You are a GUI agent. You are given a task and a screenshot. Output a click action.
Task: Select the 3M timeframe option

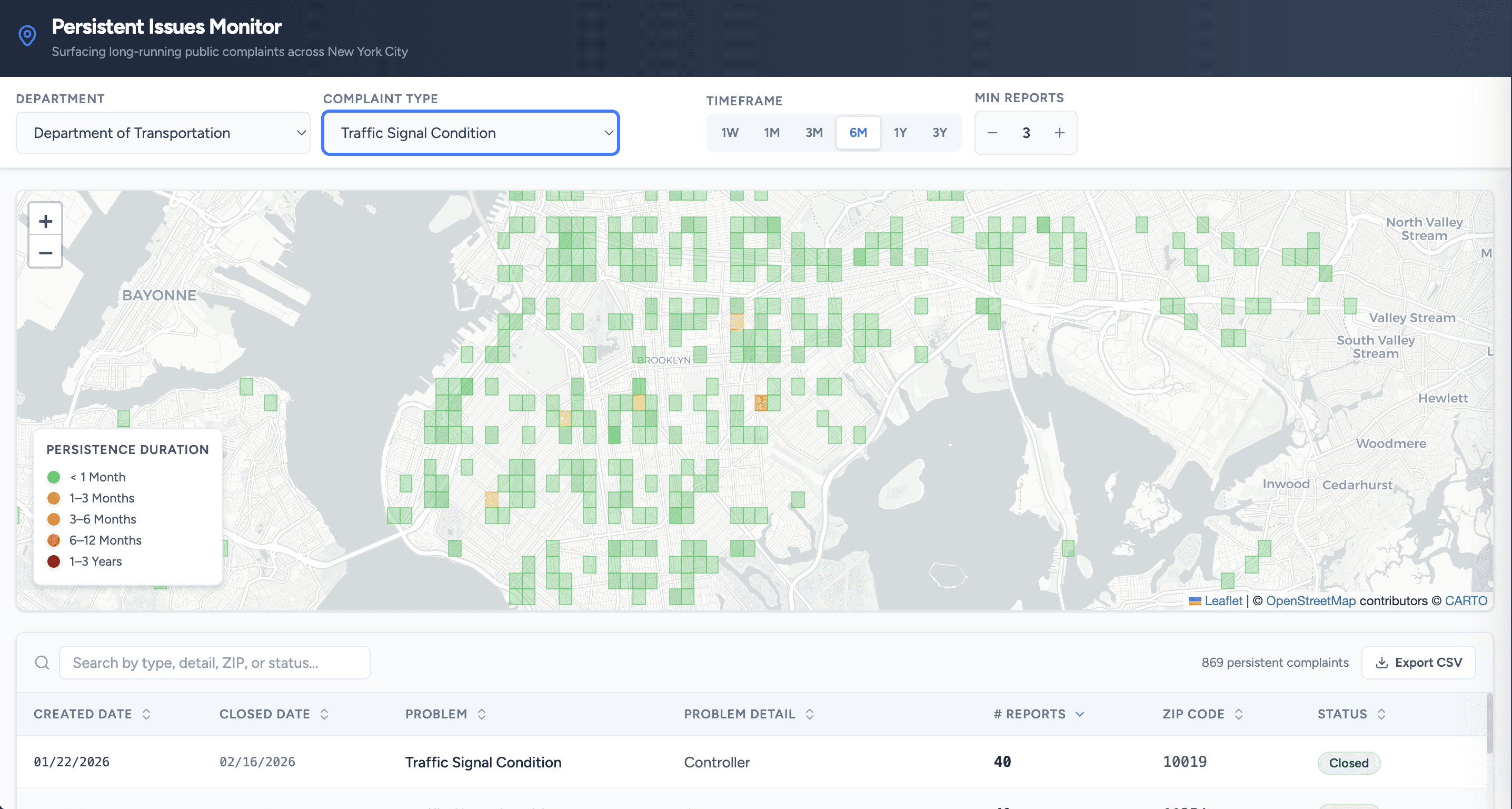point(813,133)
